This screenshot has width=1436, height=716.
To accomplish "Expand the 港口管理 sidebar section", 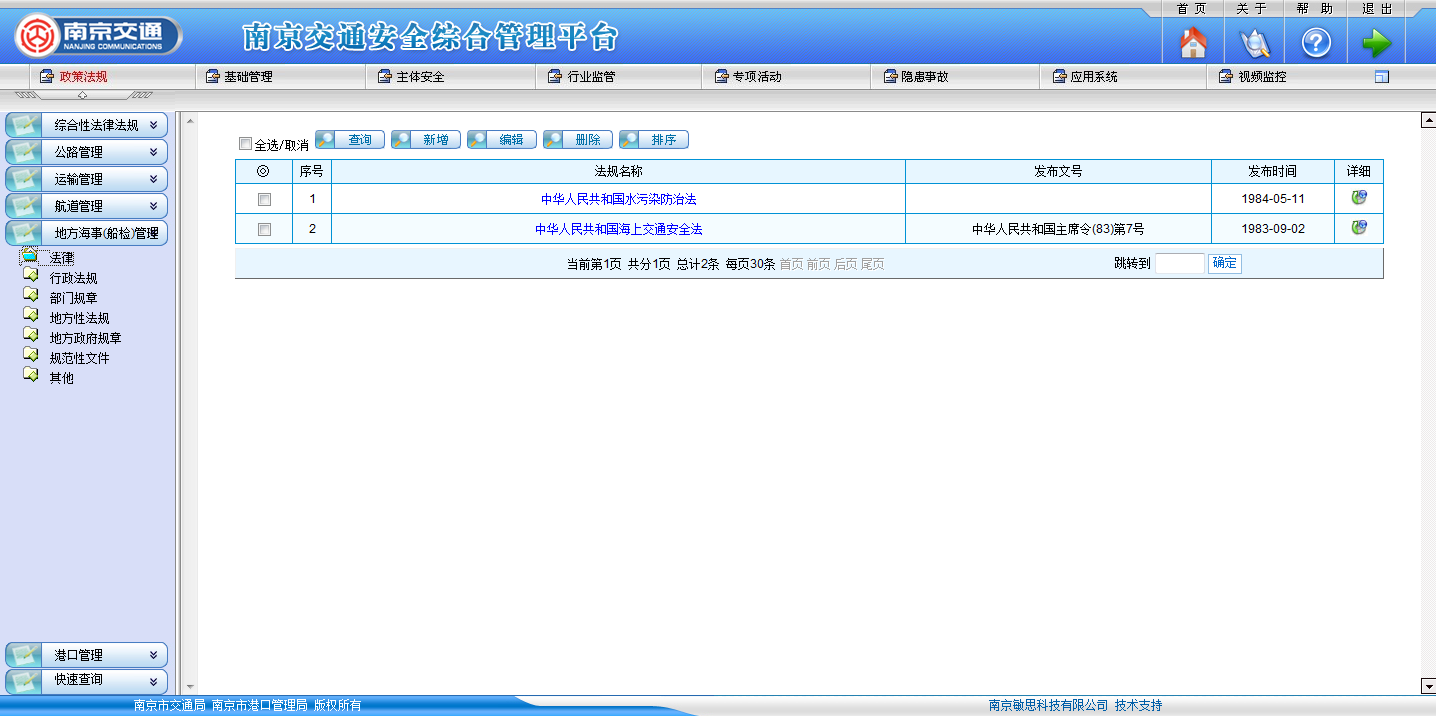I will coord(87,655).
